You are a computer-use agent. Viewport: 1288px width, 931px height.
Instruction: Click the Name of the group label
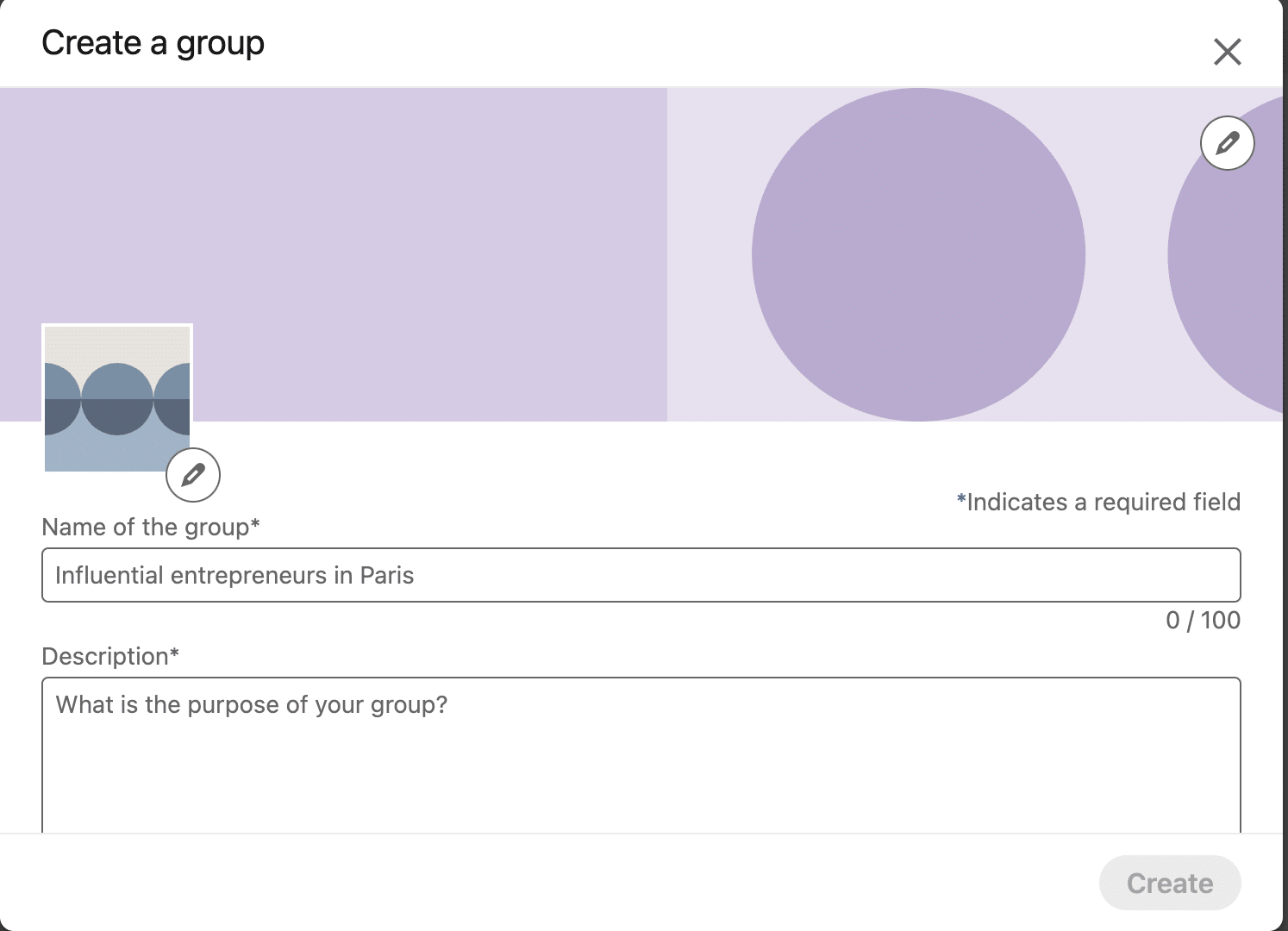[151, 527]
